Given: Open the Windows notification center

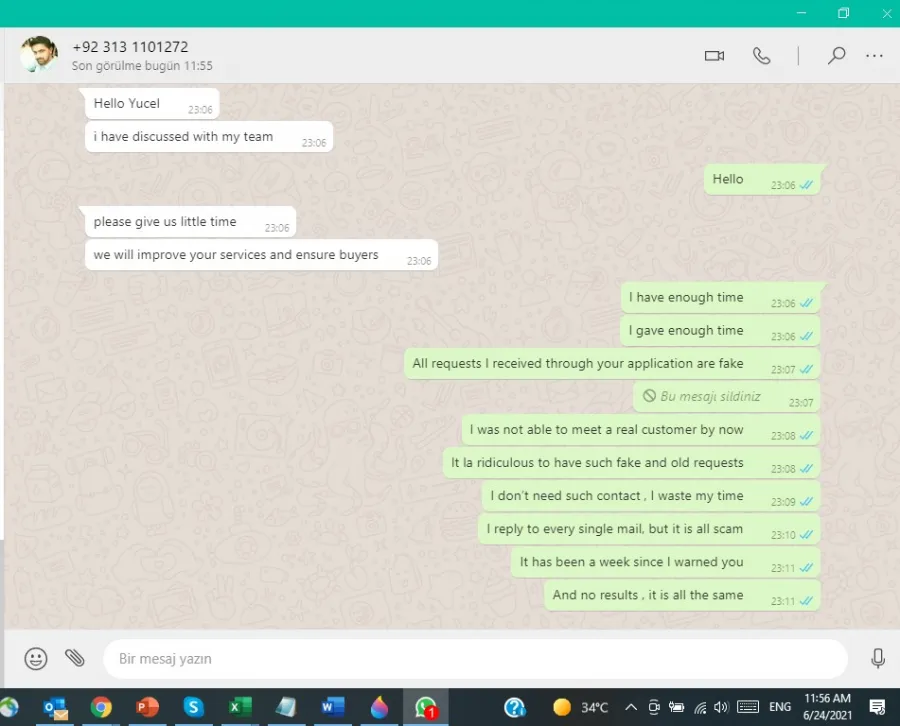Looking at the screenshot, I should (877, 708).
